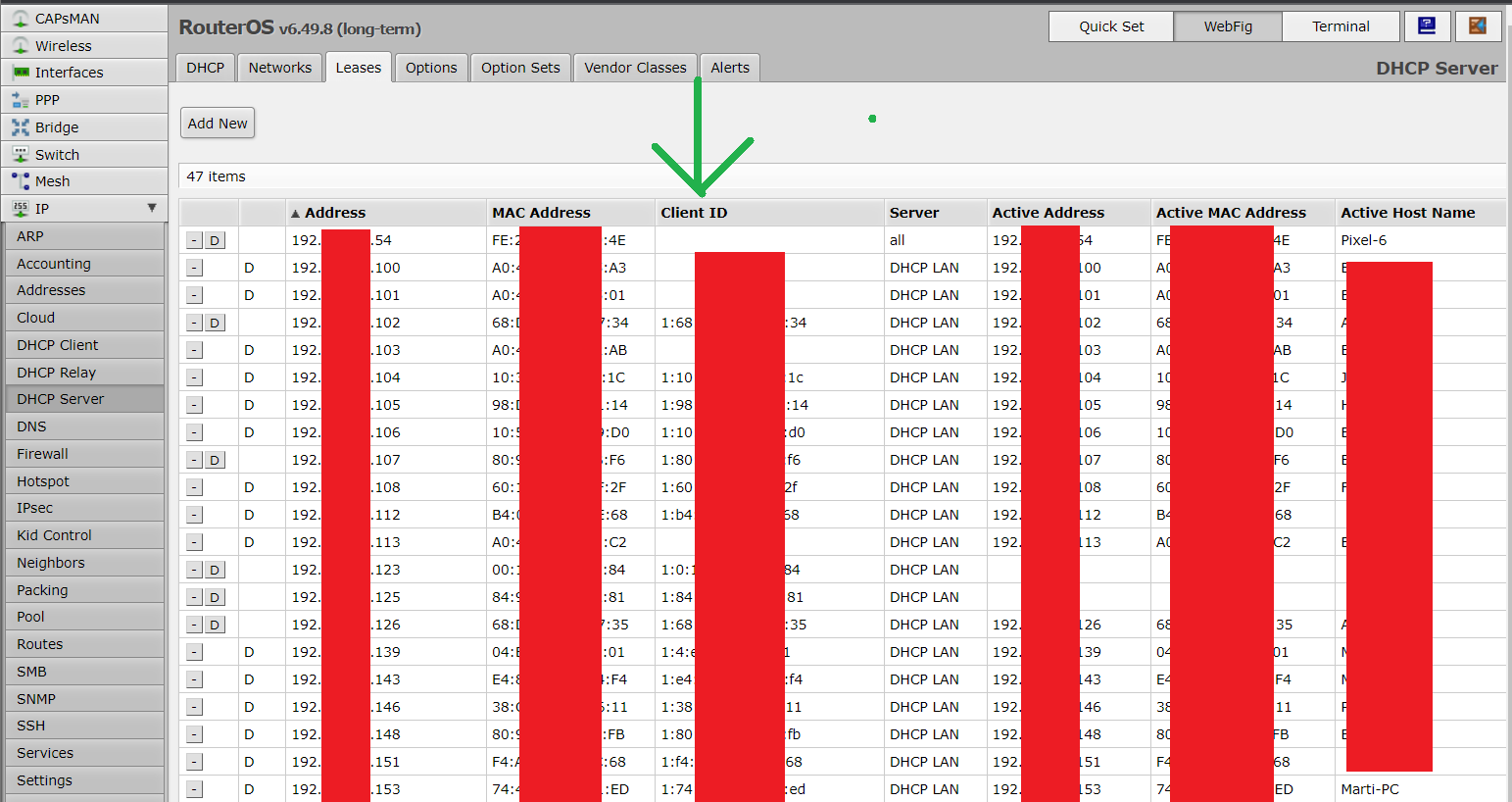This screenshot has height=802, width=1512.
Task: Toggle the D button for lease ending .126
Action: pyautogui.click(x=215, y=625)
